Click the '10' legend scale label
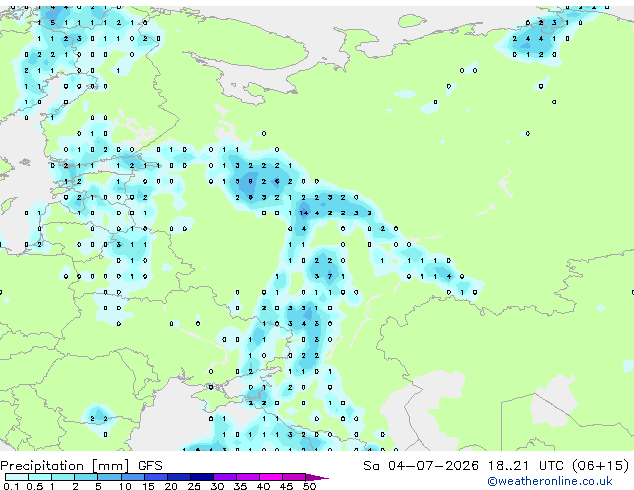 pyautogui.click(x=125, y=486)
